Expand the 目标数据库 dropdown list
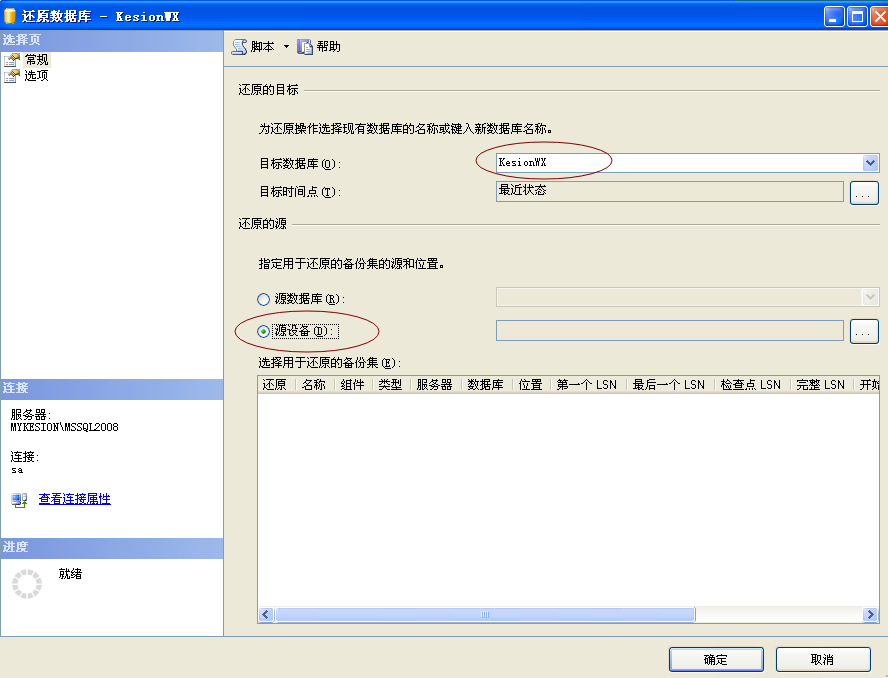Image resolution: width=888 pixels, height=678 pixels. point(870,163)
